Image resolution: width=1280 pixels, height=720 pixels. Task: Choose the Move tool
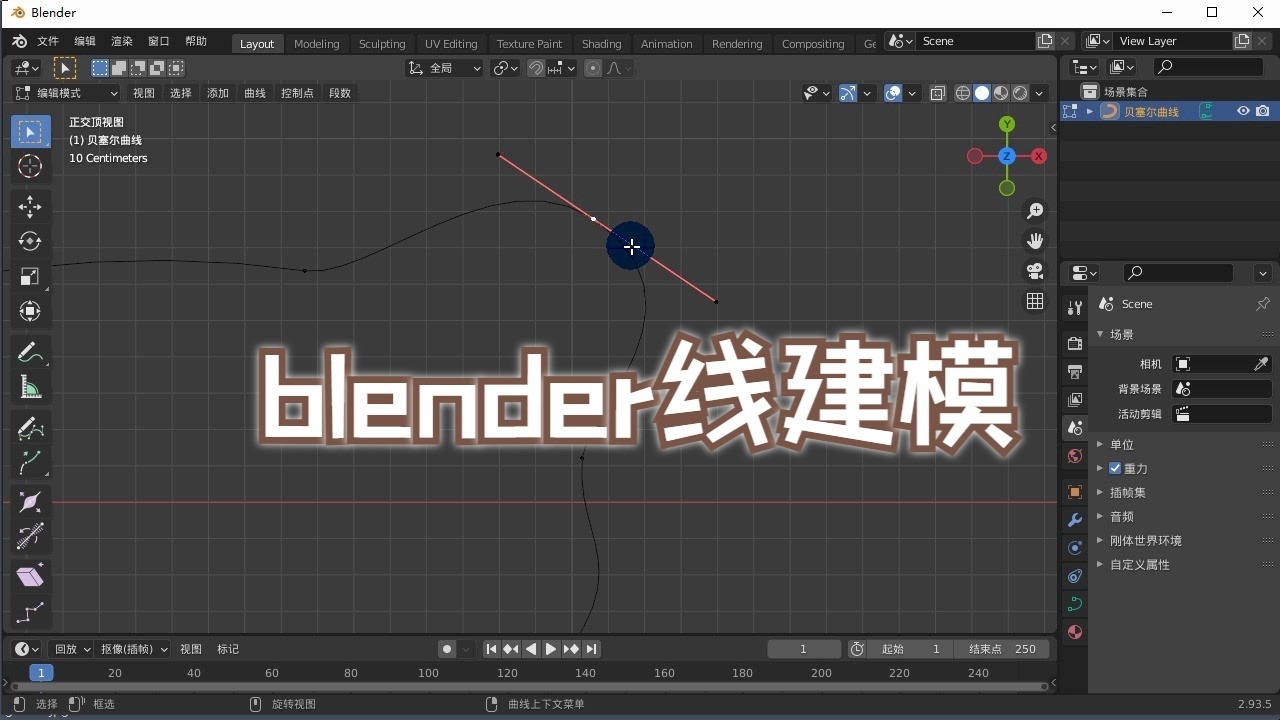click(30, 207)
